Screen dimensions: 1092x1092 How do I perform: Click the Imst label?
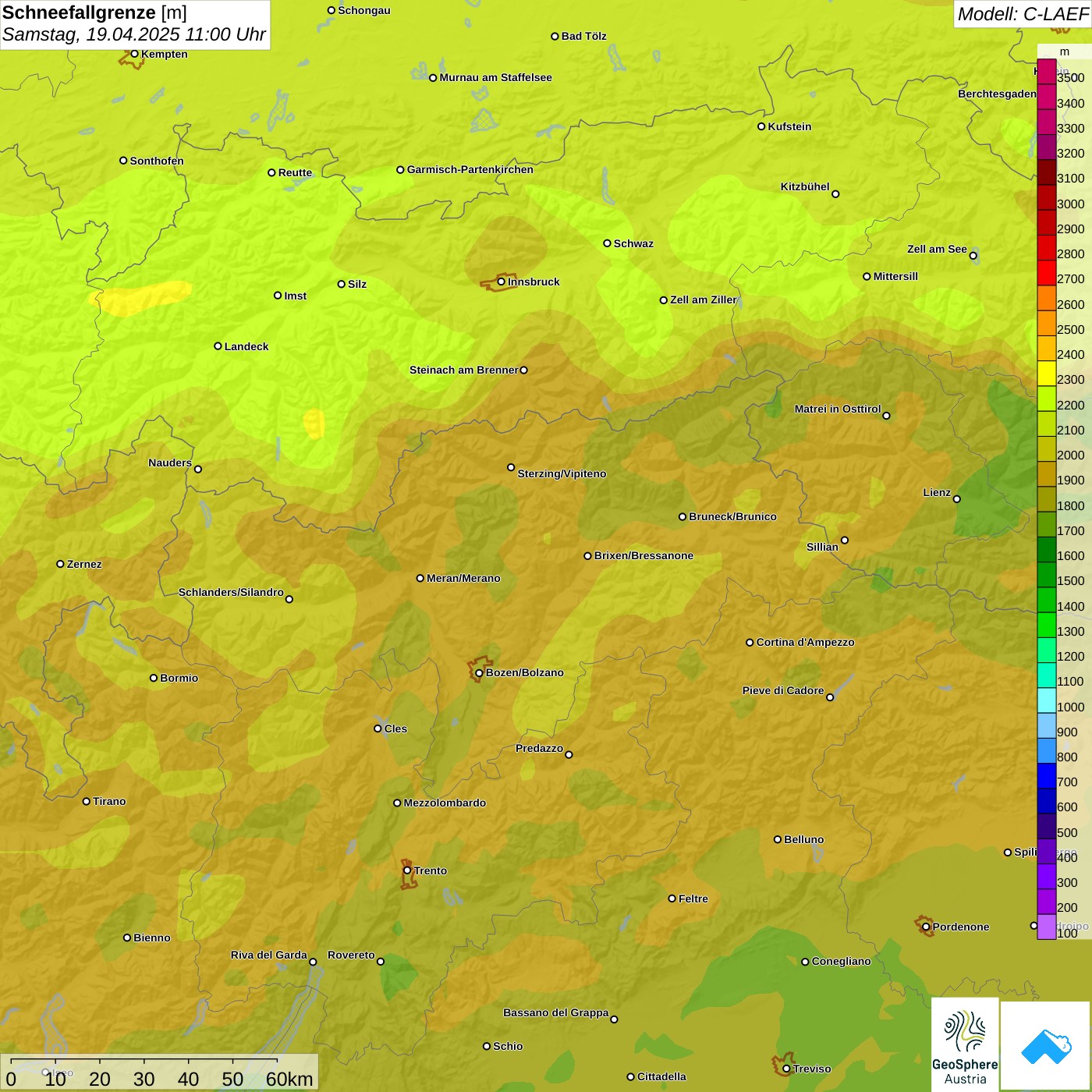tap(295, 296)
